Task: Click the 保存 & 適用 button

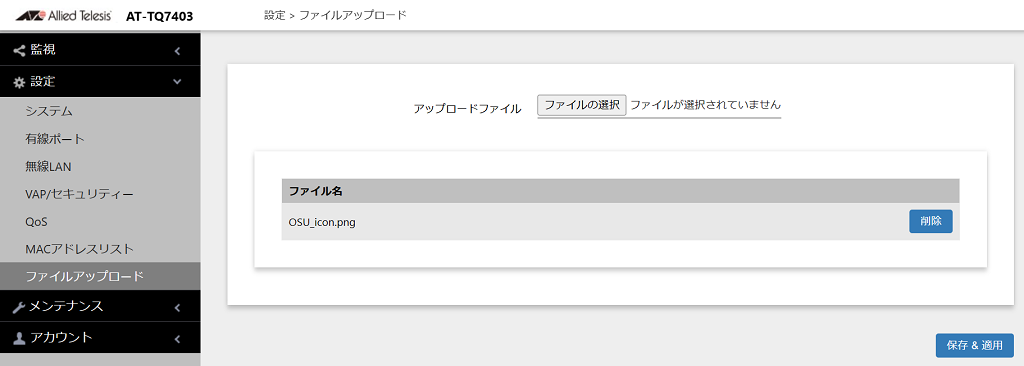Action: [x=974, y=344]
